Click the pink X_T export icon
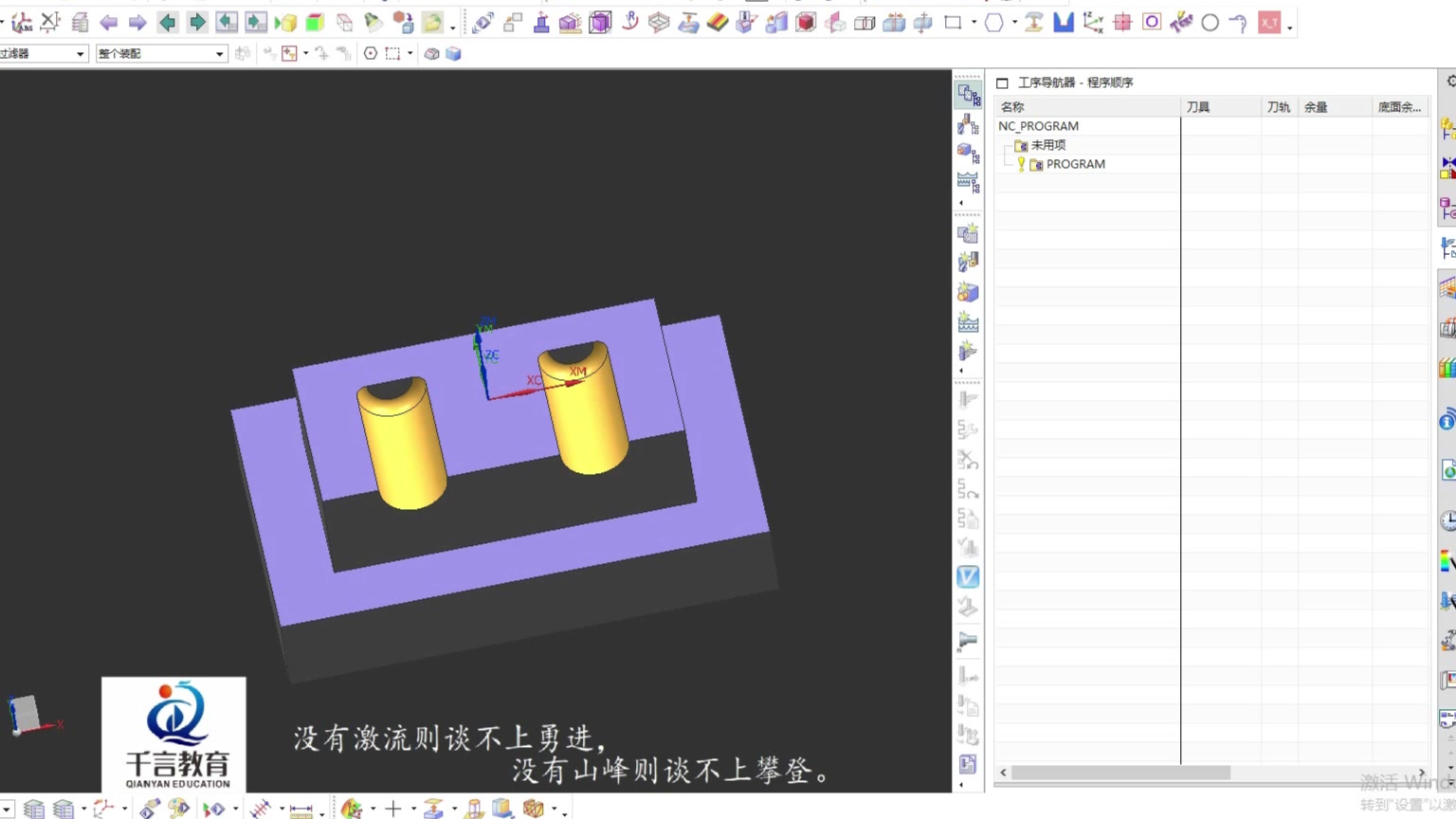1456x819 pixels. point(1269,22)
